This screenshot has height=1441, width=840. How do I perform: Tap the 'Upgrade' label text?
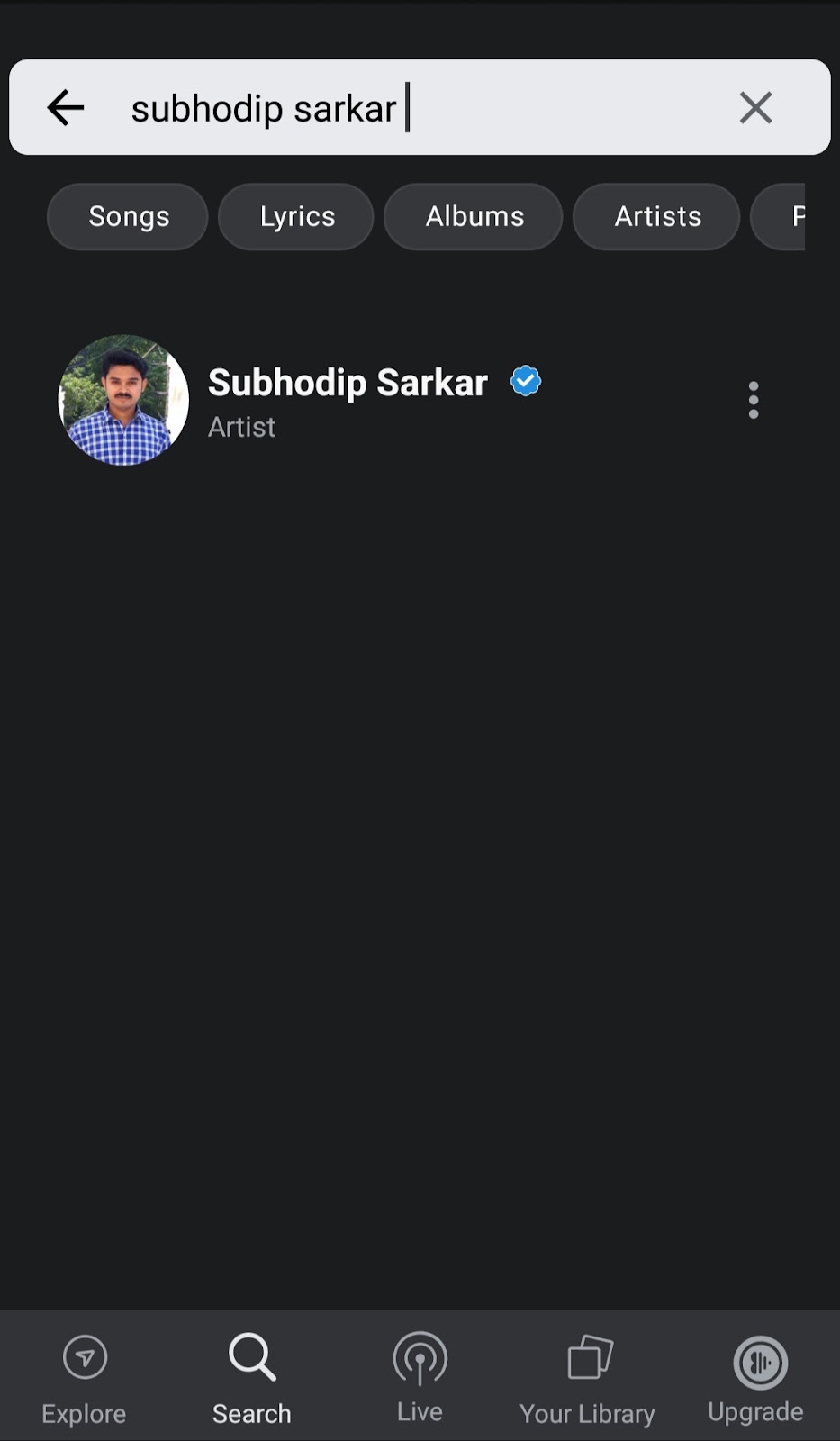coord(755,1412)
